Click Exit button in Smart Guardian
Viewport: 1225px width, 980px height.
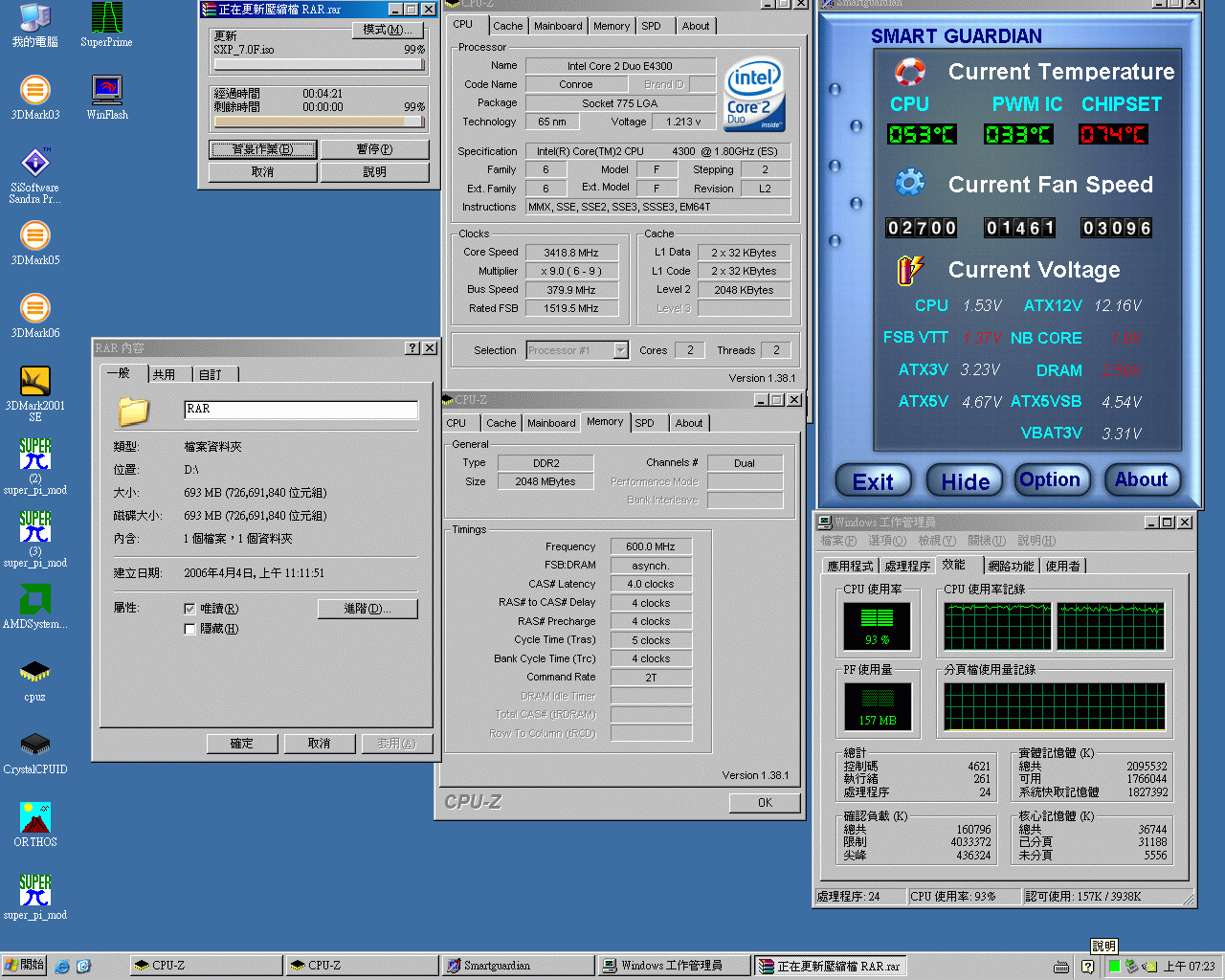pyautogui.click(x=873, y=481)
